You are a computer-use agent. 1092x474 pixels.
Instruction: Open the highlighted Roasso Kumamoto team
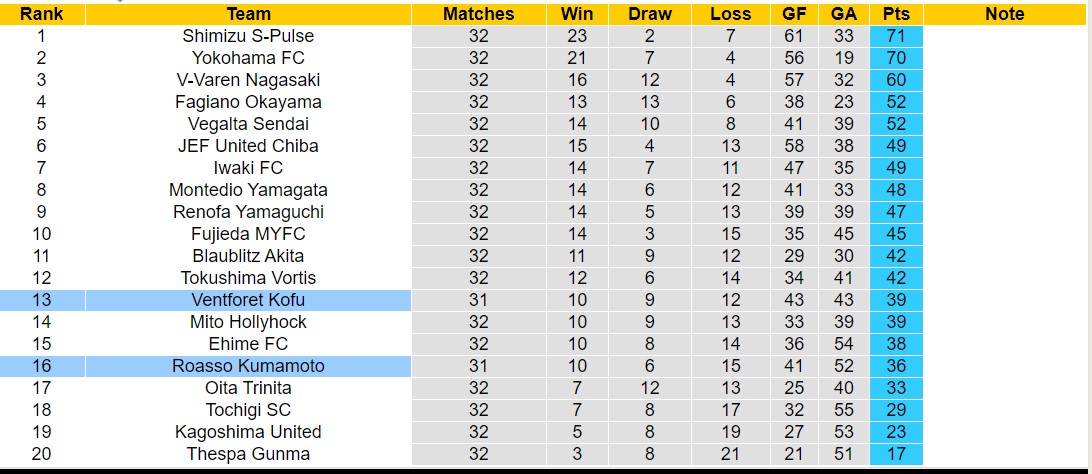click(248, 366)
